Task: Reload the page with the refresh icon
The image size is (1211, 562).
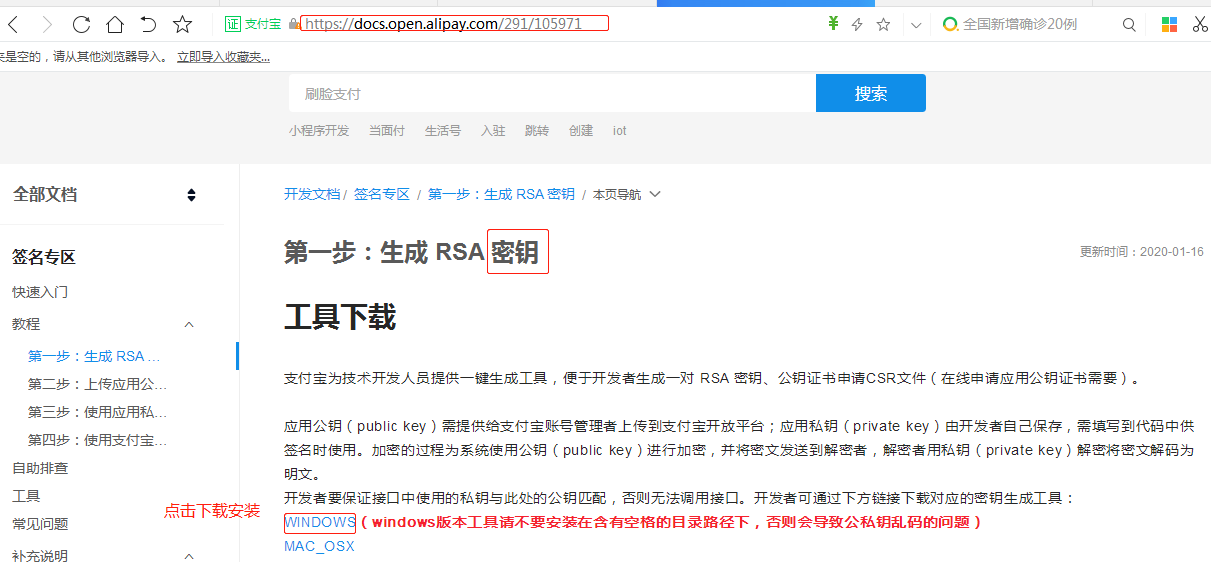Action: click(81, 24)
